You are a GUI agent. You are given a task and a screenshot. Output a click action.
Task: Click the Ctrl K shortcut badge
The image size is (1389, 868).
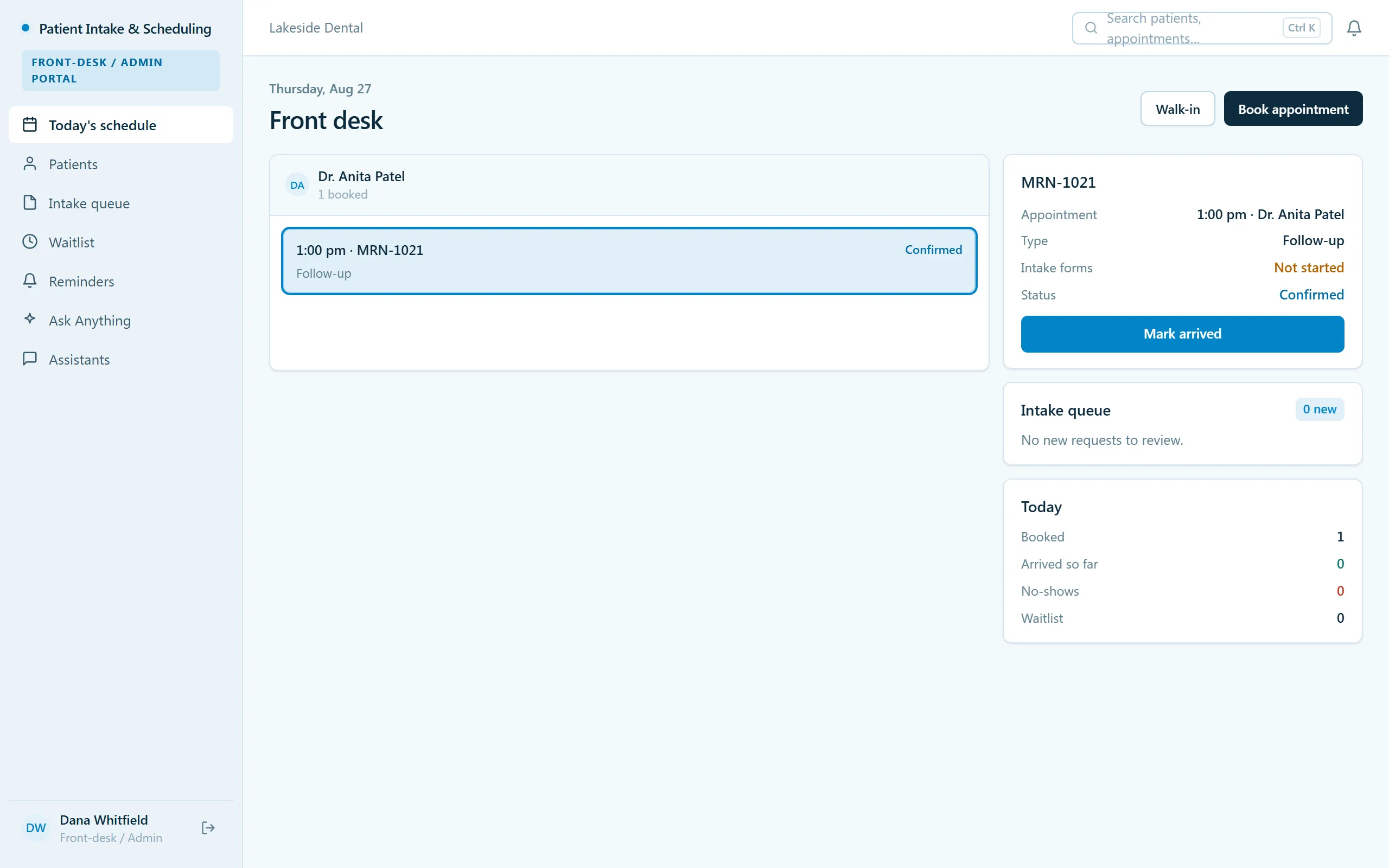[x=1301, y=28]
